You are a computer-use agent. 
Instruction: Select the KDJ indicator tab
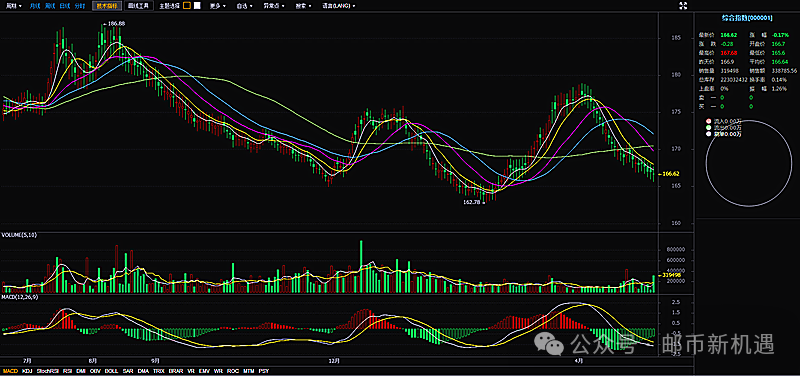point(27,371)
